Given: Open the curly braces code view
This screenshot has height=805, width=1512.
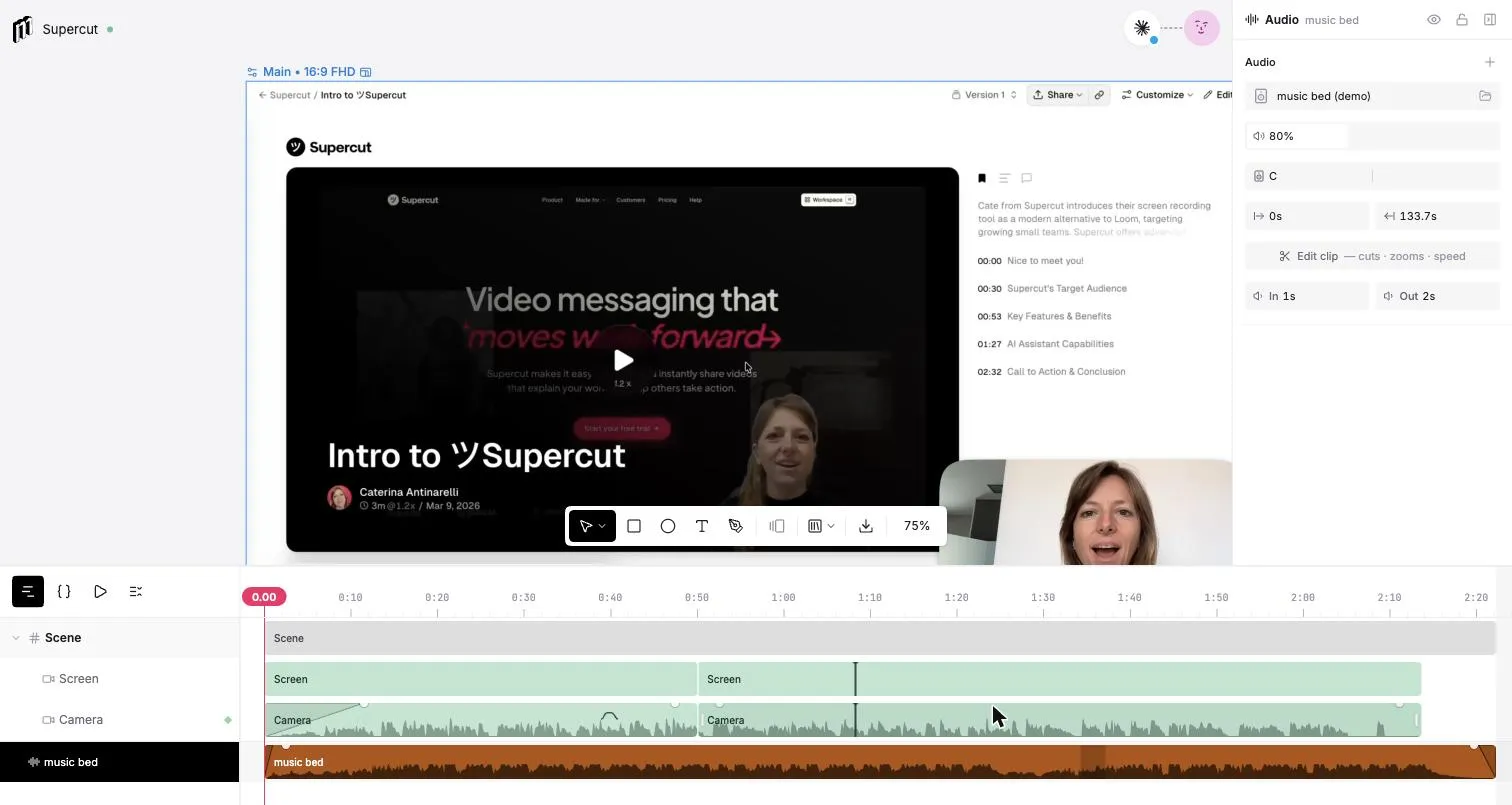Looking at the screenshot, I should [x=64, y=592].
